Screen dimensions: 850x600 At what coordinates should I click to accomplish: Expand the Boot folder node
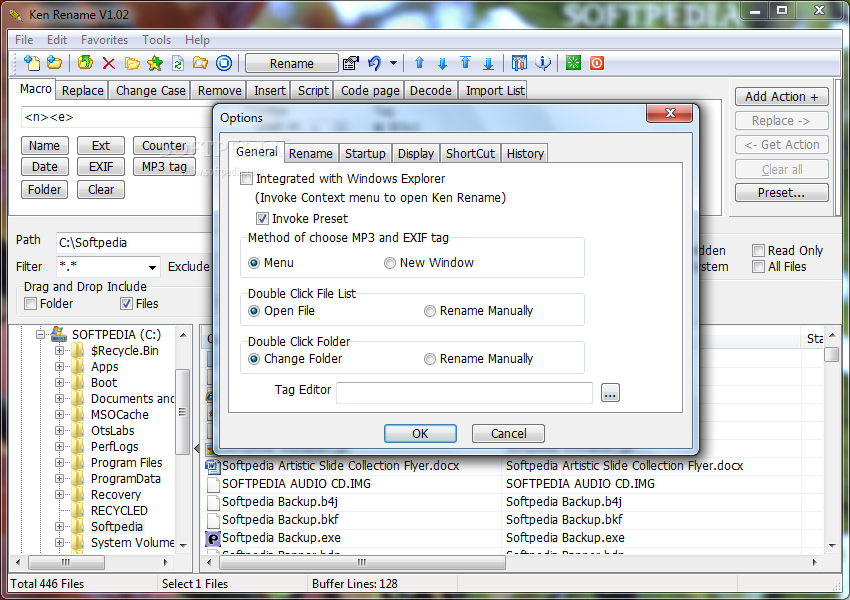coord(59,383)
